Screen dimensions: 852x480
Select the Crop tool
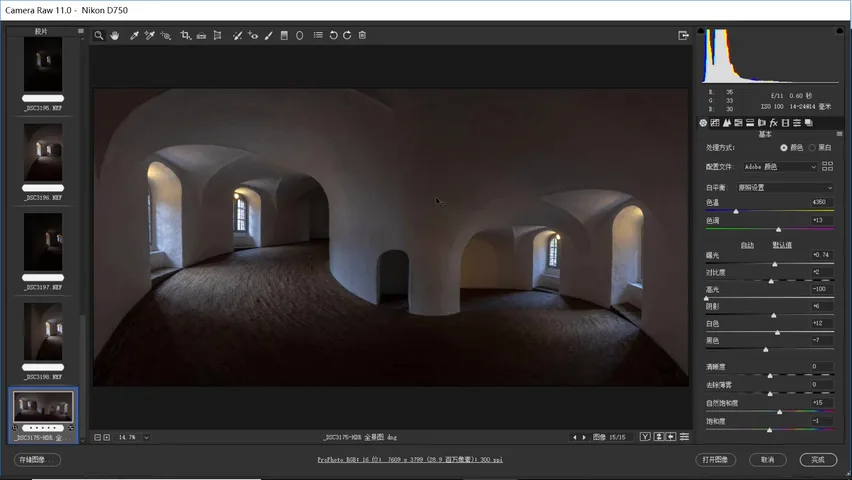(185, 35)
